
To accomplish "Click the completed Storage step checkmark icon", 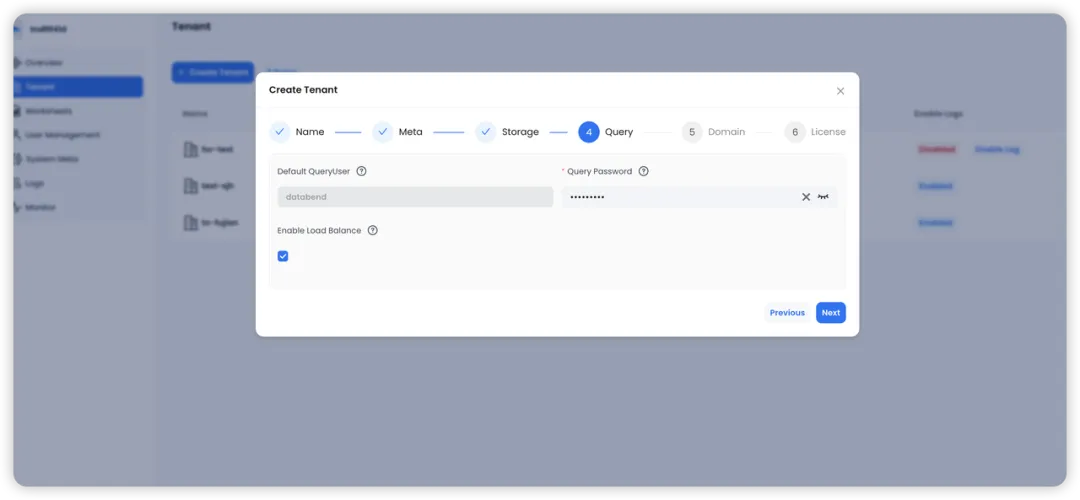I will (486, 132).
